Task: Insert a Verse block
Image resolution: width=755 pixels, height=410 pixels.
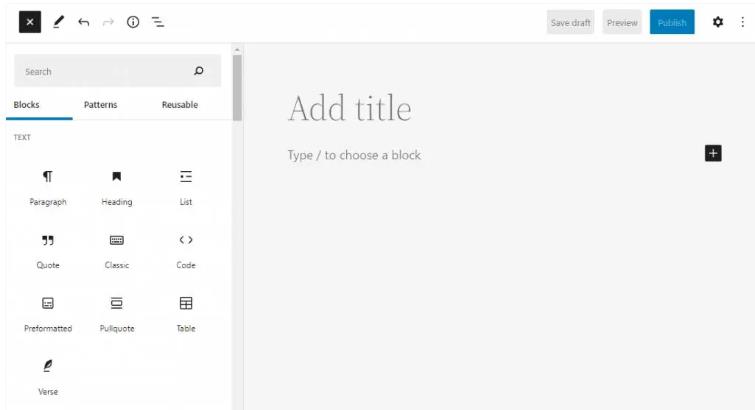Action: pos(47,376)
